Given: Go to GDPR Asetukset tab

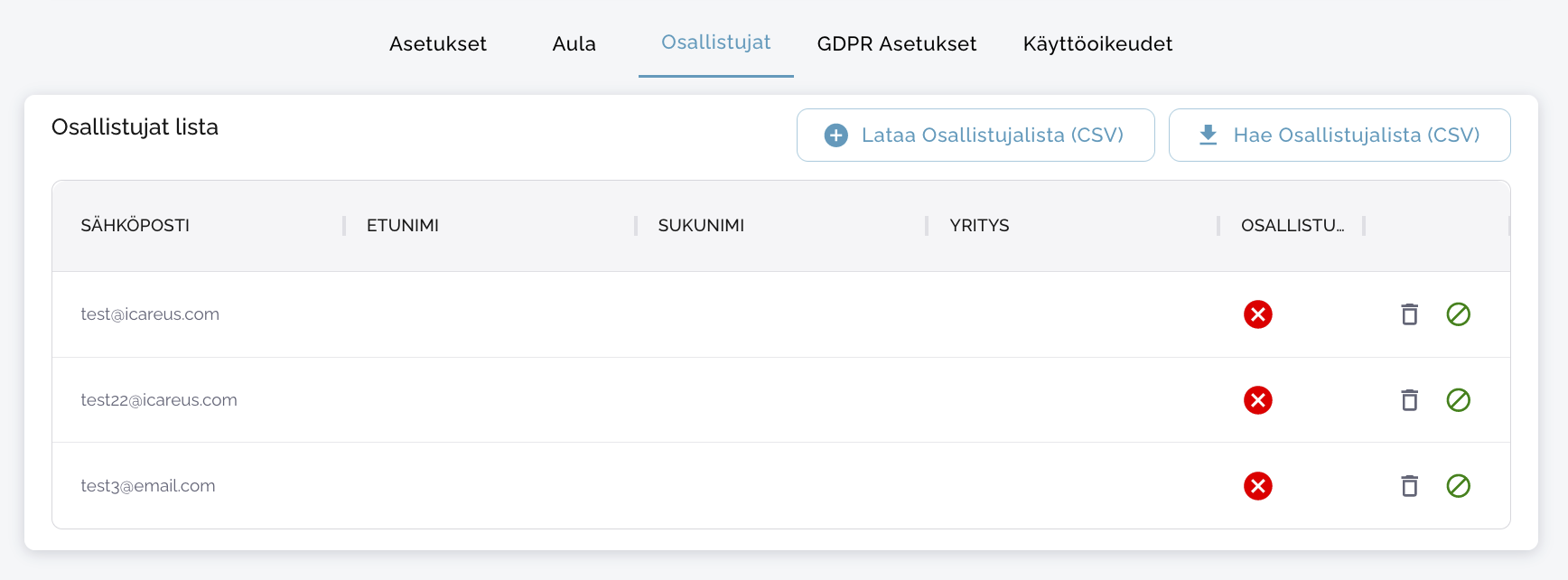Looking at the screenshot, I should pos(896,44).
